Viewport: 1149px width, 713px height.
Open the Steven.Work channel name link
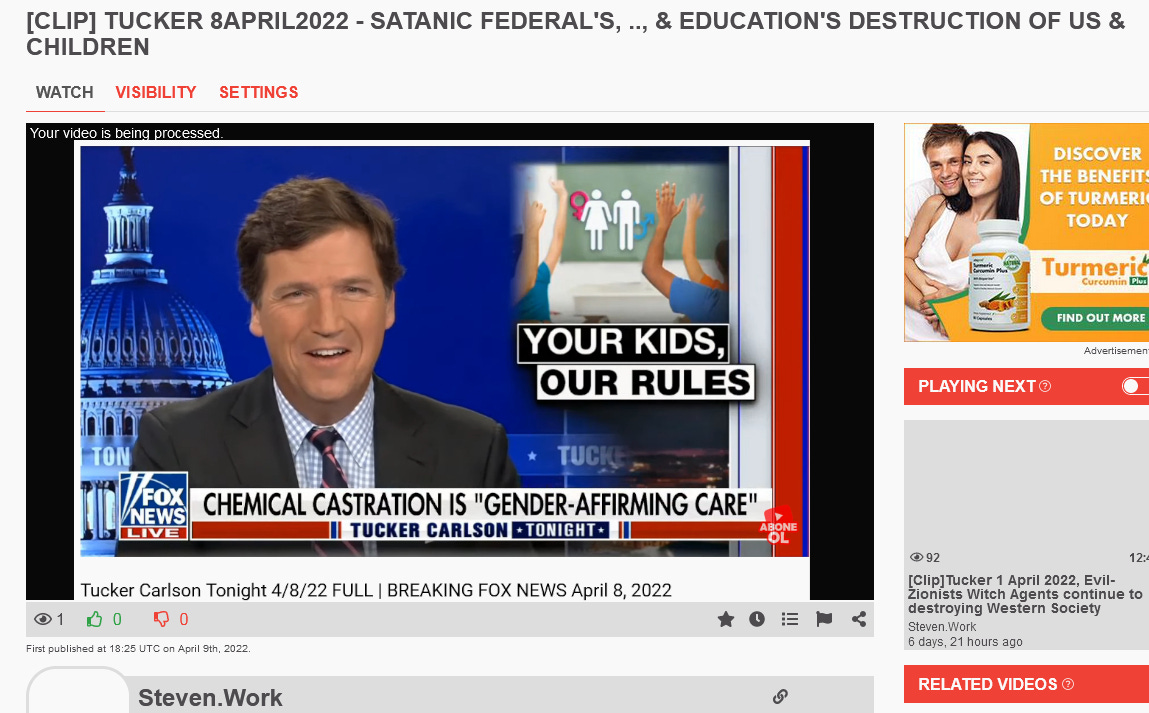coord(210,698)
